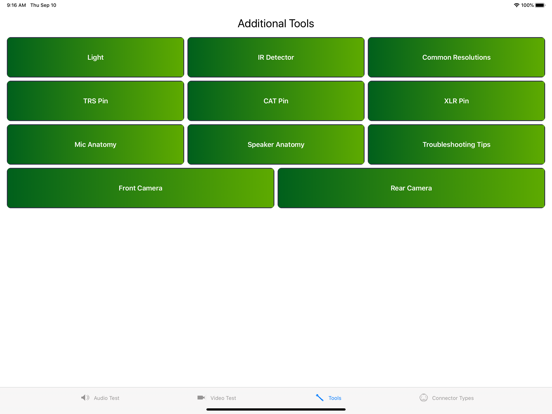Open Common Resolutions reference
The height and width of the screenshot is (414, 552).
[456, 57]
